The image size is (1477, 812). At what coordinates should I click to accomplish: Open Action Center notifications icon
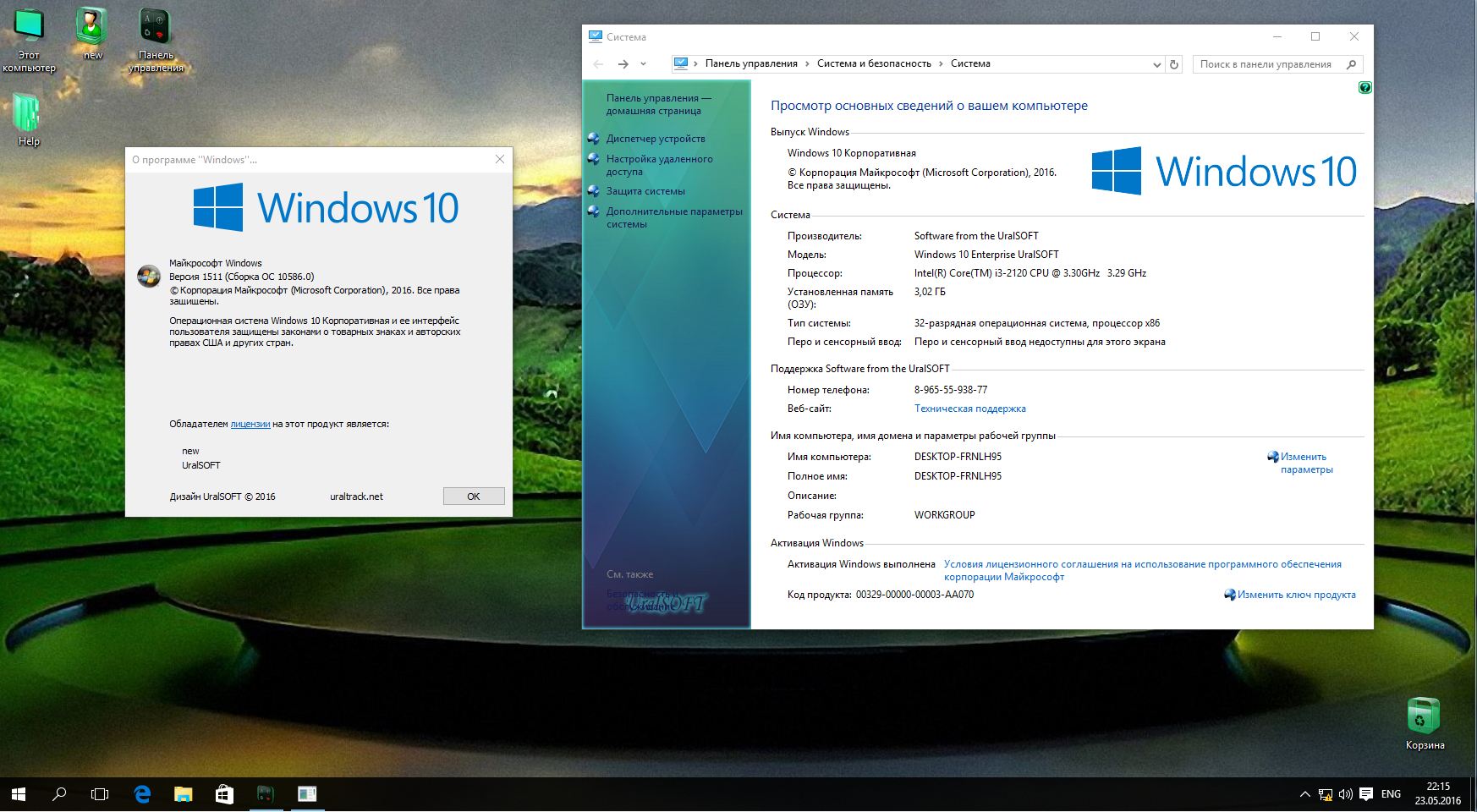[x=1366, y=794]
